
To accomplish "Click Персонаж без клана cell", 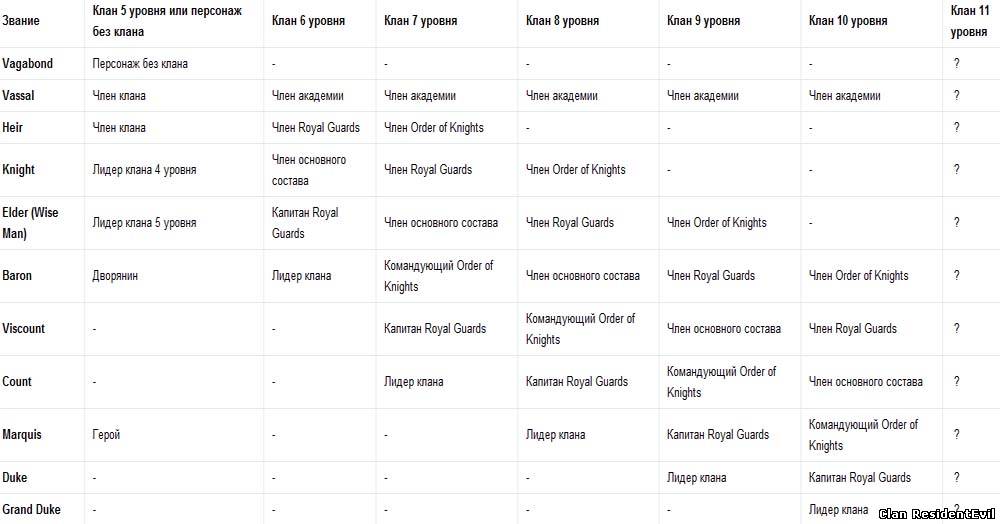I will click(x=140, y=63).
